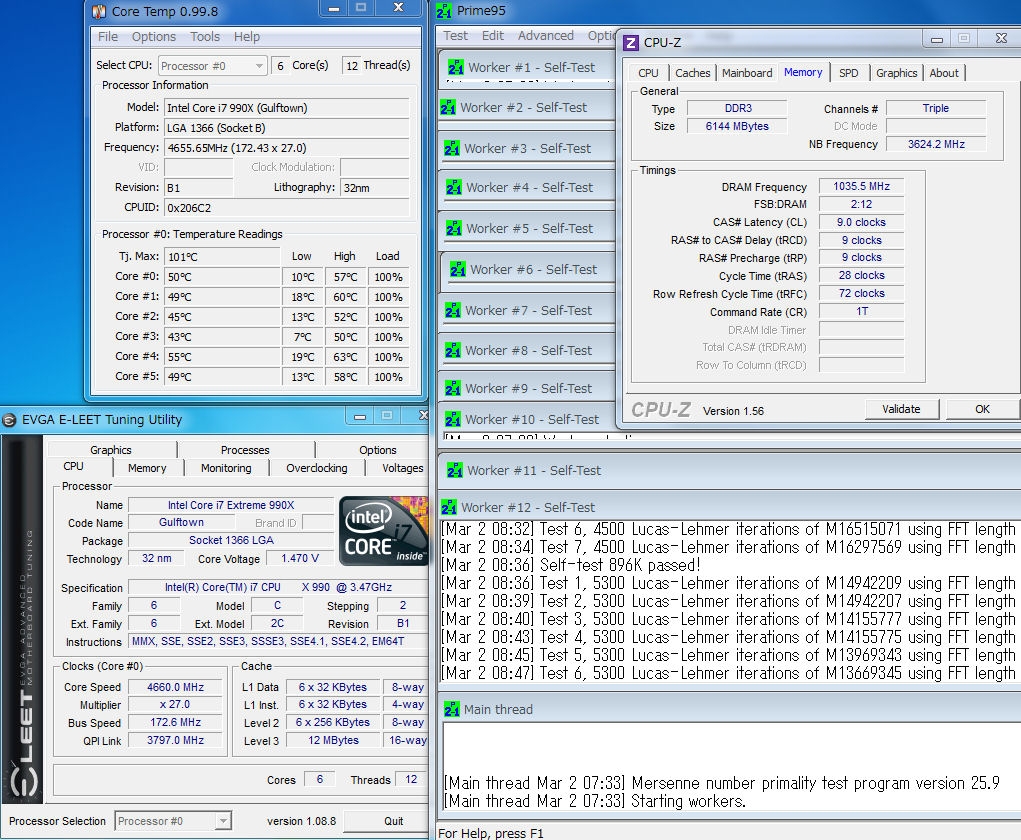
Task: Click the Quit button in E-LEET
Action: coord(394,821)
